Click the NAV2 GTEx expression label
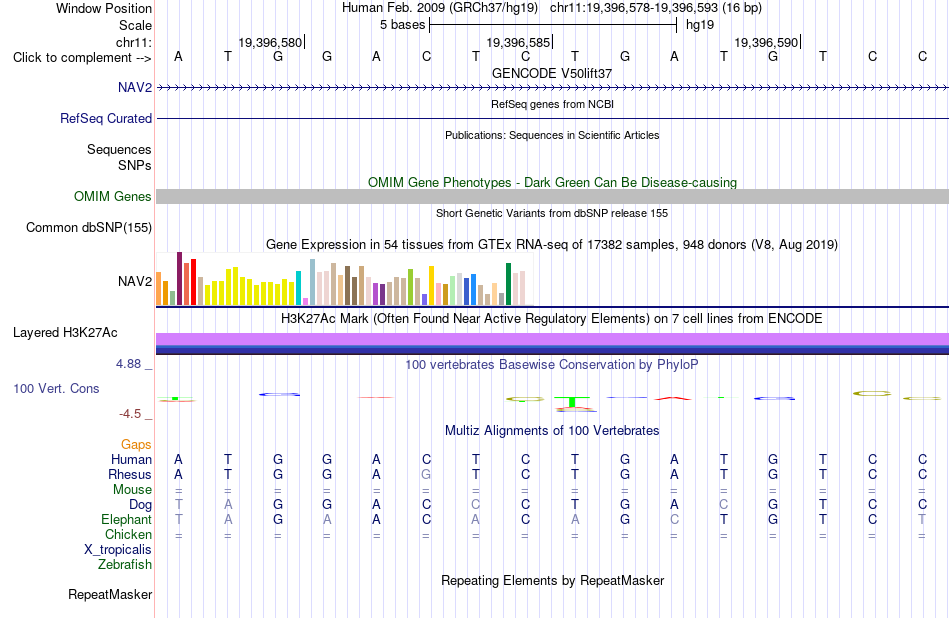This screenshot has height=618, width=950. [135, 281]
